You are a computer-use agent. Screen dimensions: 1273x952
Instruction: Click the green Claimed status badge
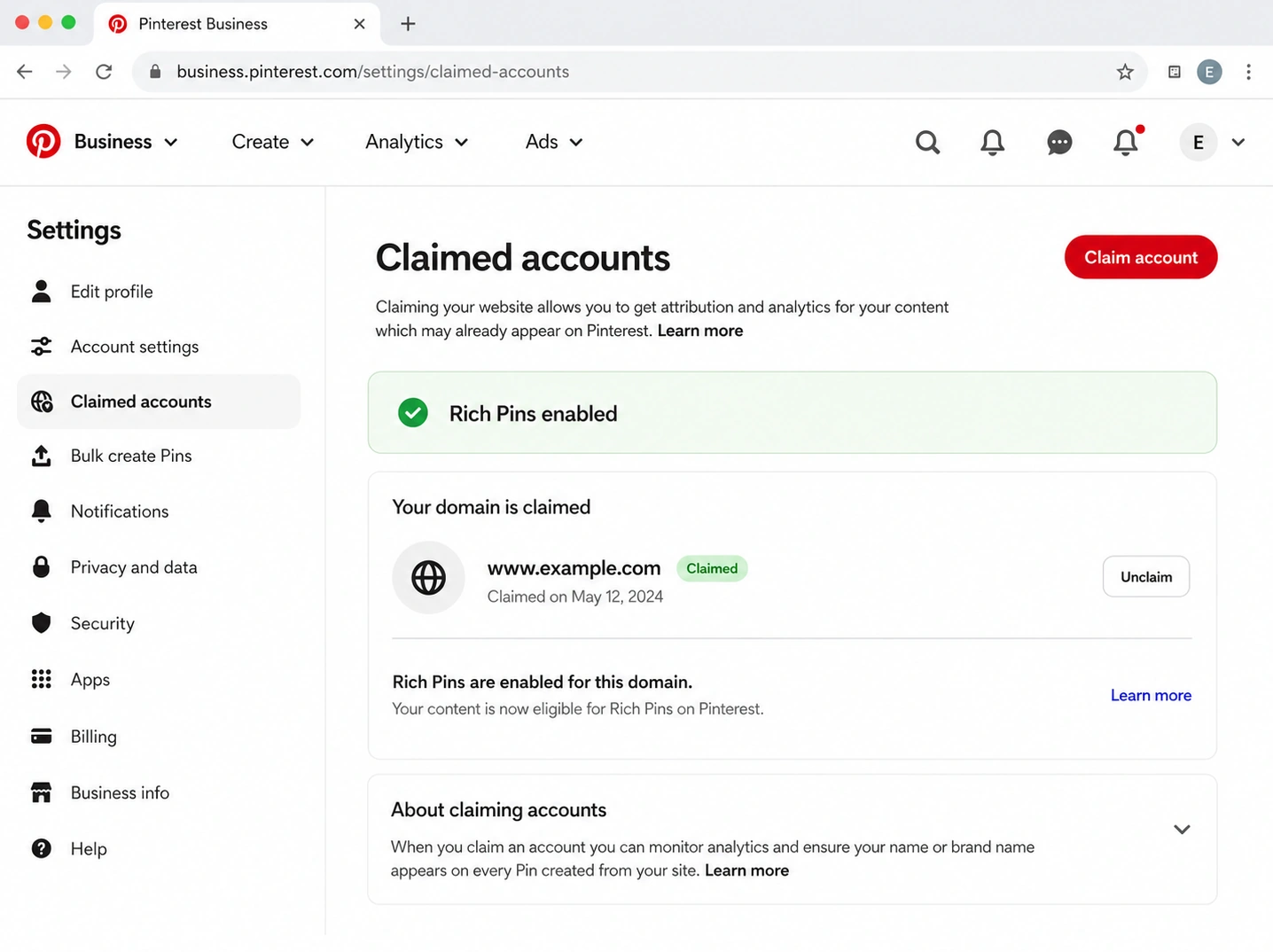pyautogui.click(x=712, y=568)
